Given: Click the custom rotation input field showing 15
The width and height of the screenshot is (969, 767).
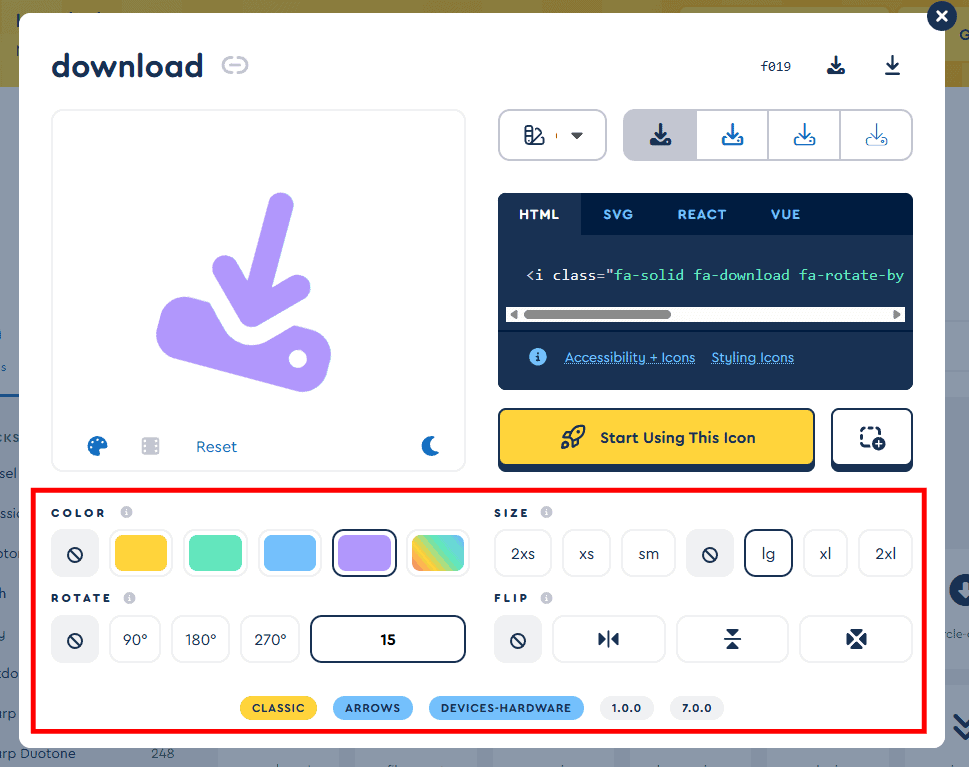Looking at the screenshot, I should pos(388,639).
